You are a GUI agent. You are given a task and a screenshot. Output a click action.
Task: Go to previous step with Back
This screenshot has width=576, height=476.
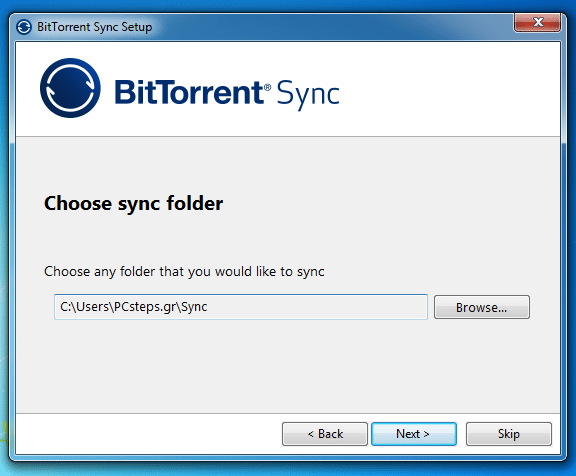325,434
